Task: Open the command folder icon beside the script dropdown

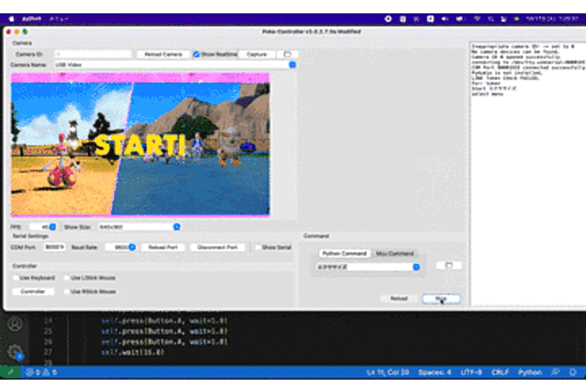Action: (449, 265)
